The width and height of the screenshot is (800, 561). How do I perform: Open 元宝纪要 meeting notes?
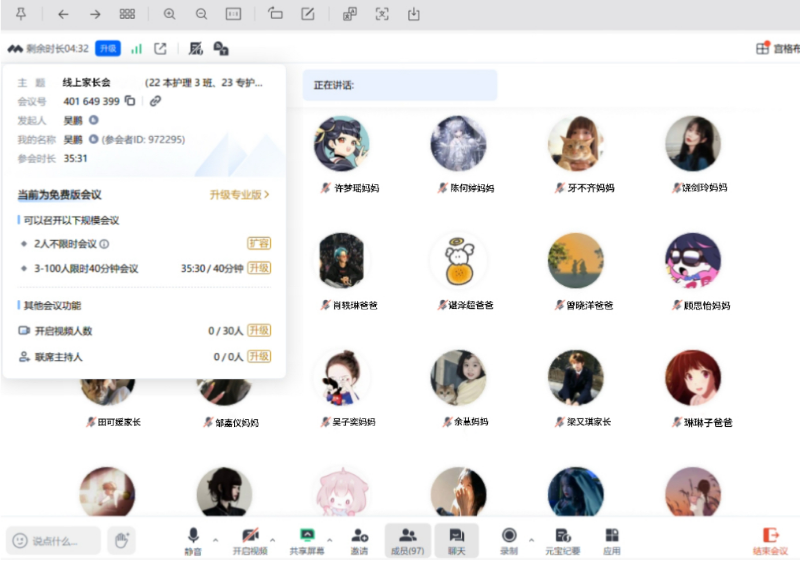(562, 541)
